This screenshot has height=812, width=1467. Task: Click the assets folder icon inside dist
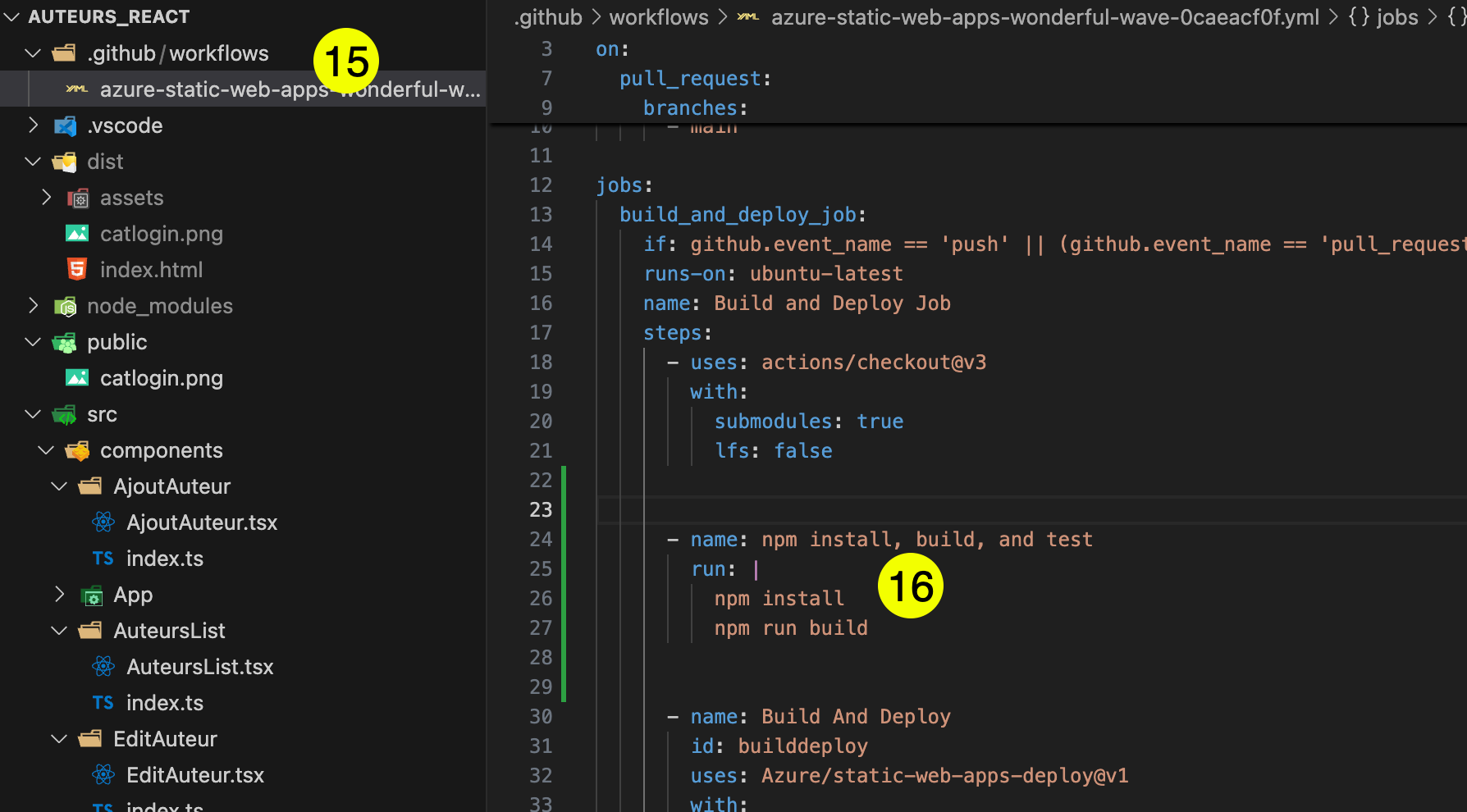[77, 197]
